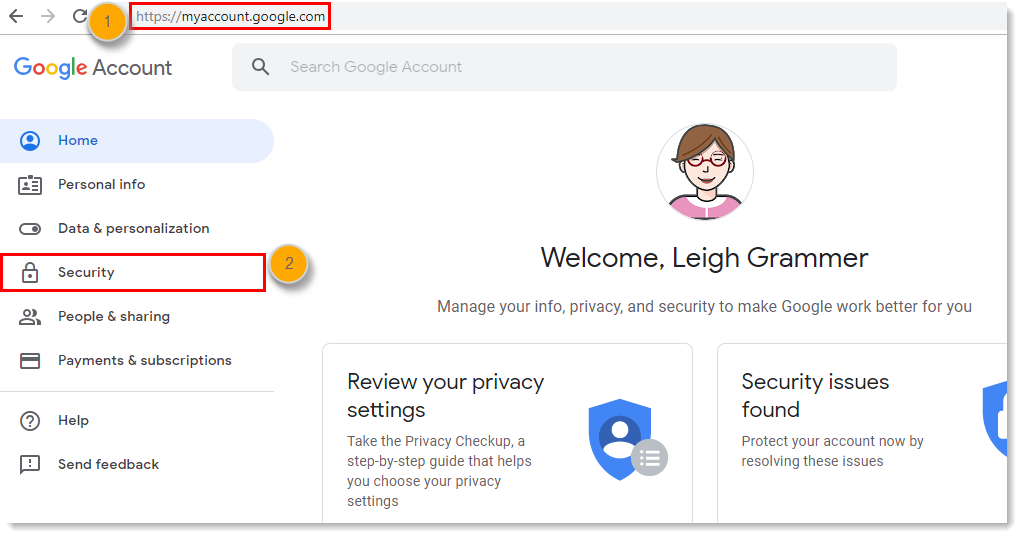Reload the page with the refresh icon
The width and height of the screenshot is (1022, 538).
[x=80, y=16]
